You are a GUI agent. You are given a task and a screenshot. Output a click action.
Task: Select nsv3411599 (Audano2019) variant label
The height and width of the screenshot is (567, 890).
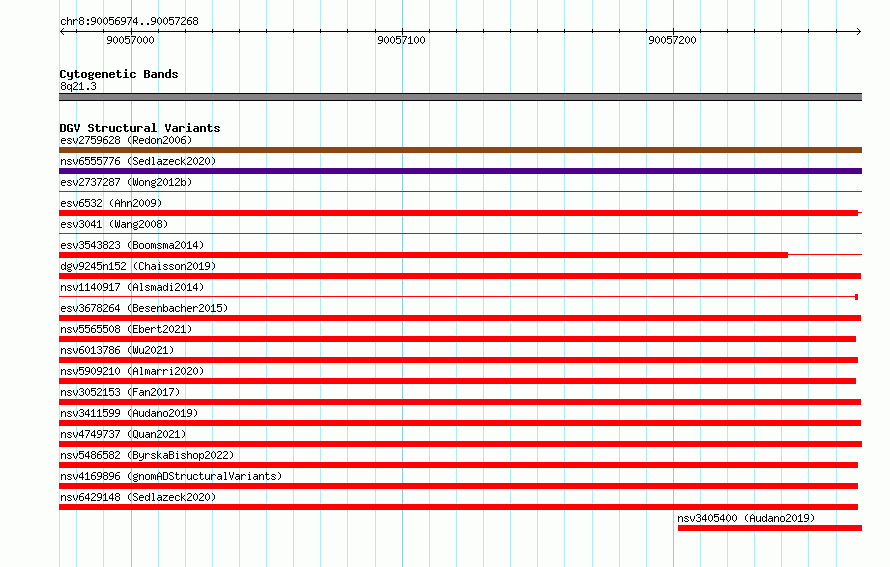tap(129, 413)
